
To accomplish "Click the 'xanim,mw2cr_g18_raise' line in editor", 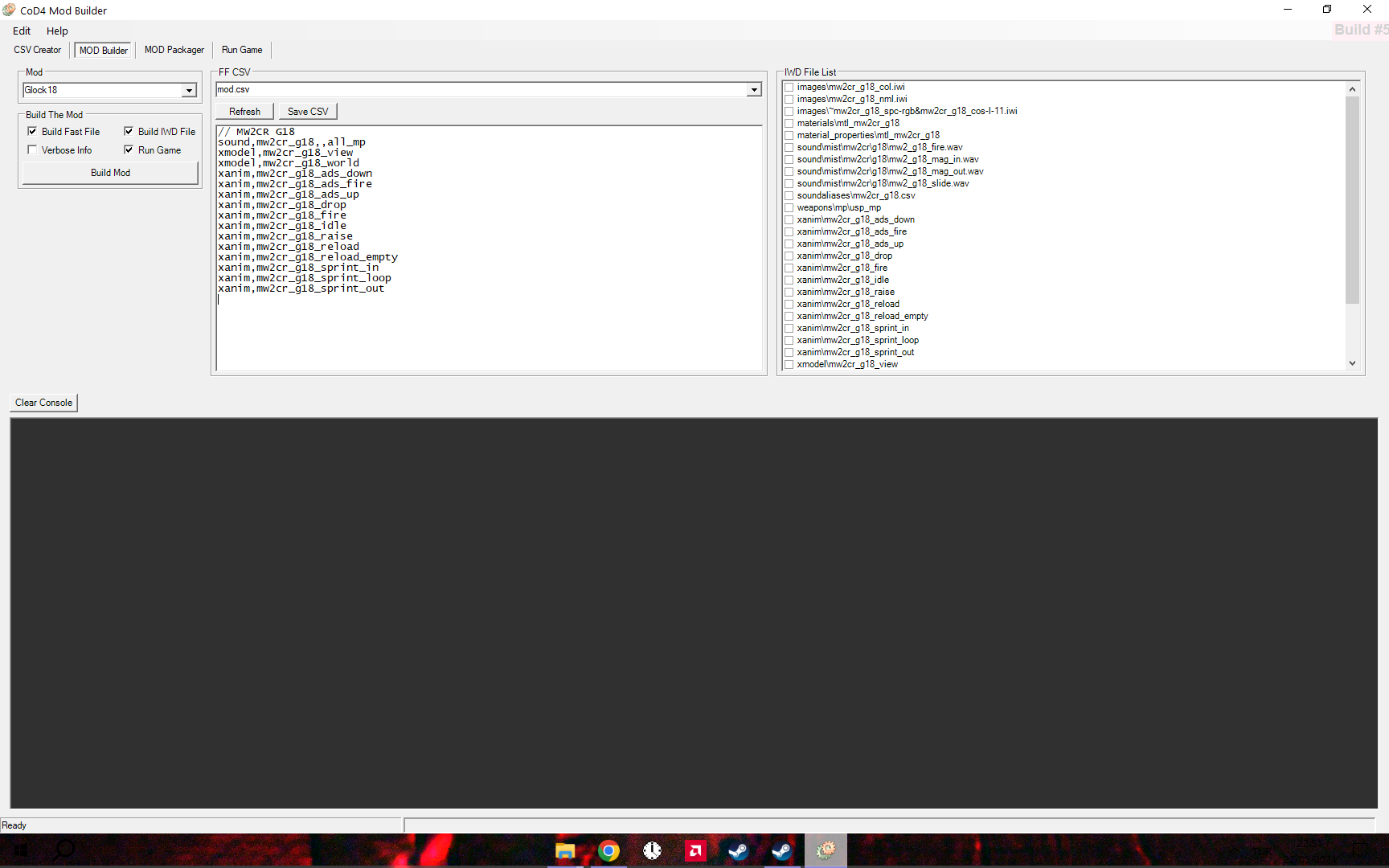I will [285, 236].
